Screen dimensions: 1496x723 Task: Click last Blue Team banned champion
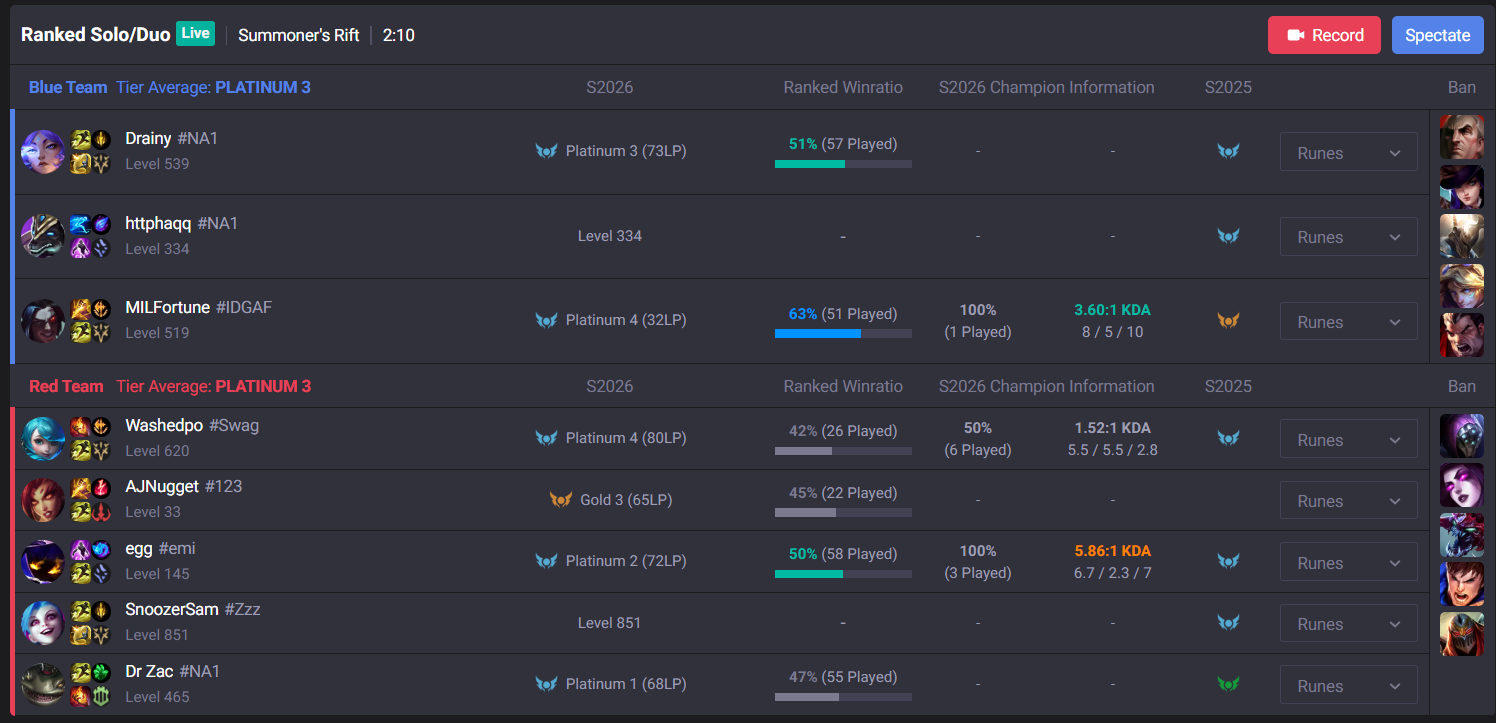click(1462, 335)
